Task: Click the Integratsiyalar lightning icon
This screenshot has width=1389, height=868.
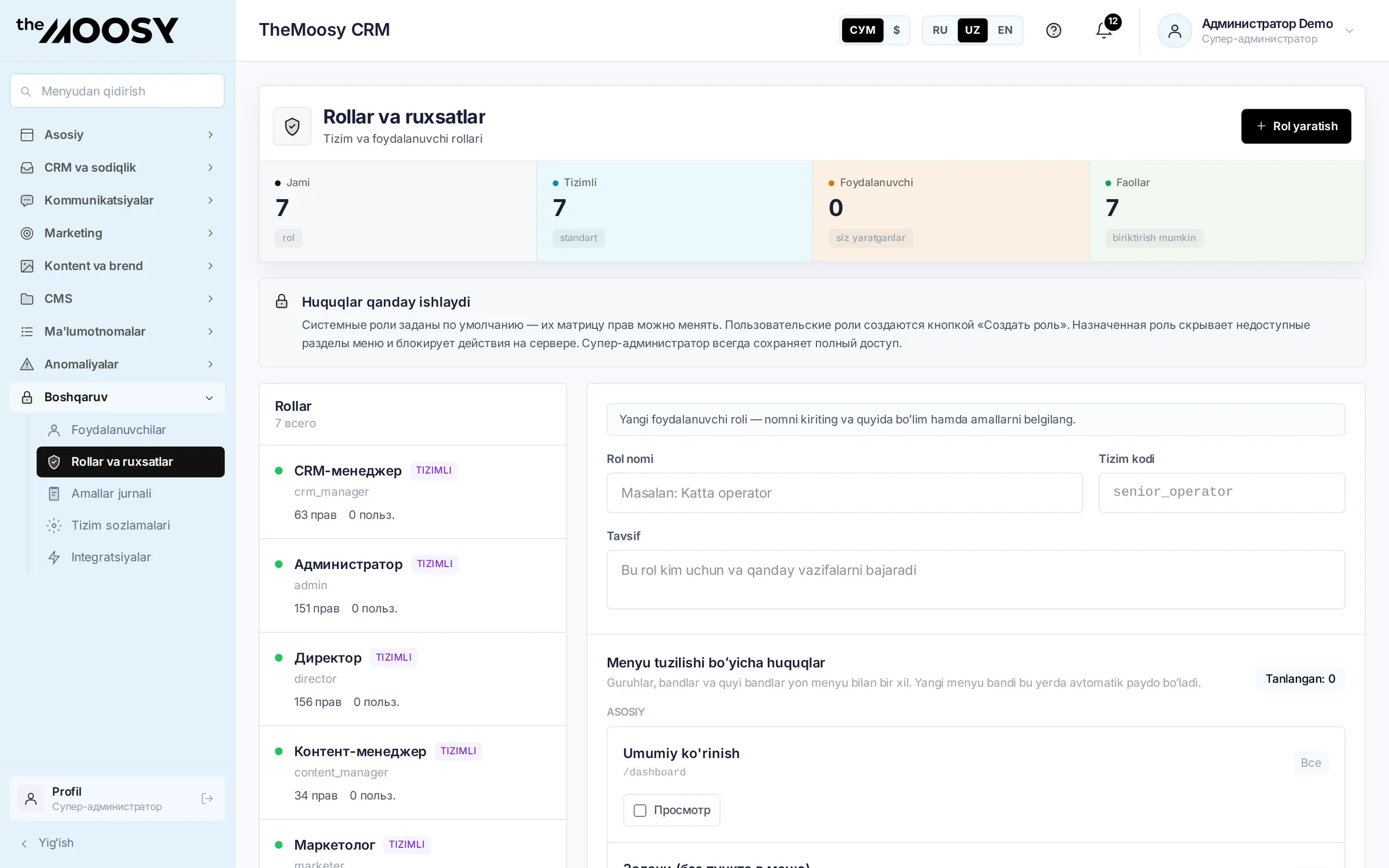Action: (54, 557)
